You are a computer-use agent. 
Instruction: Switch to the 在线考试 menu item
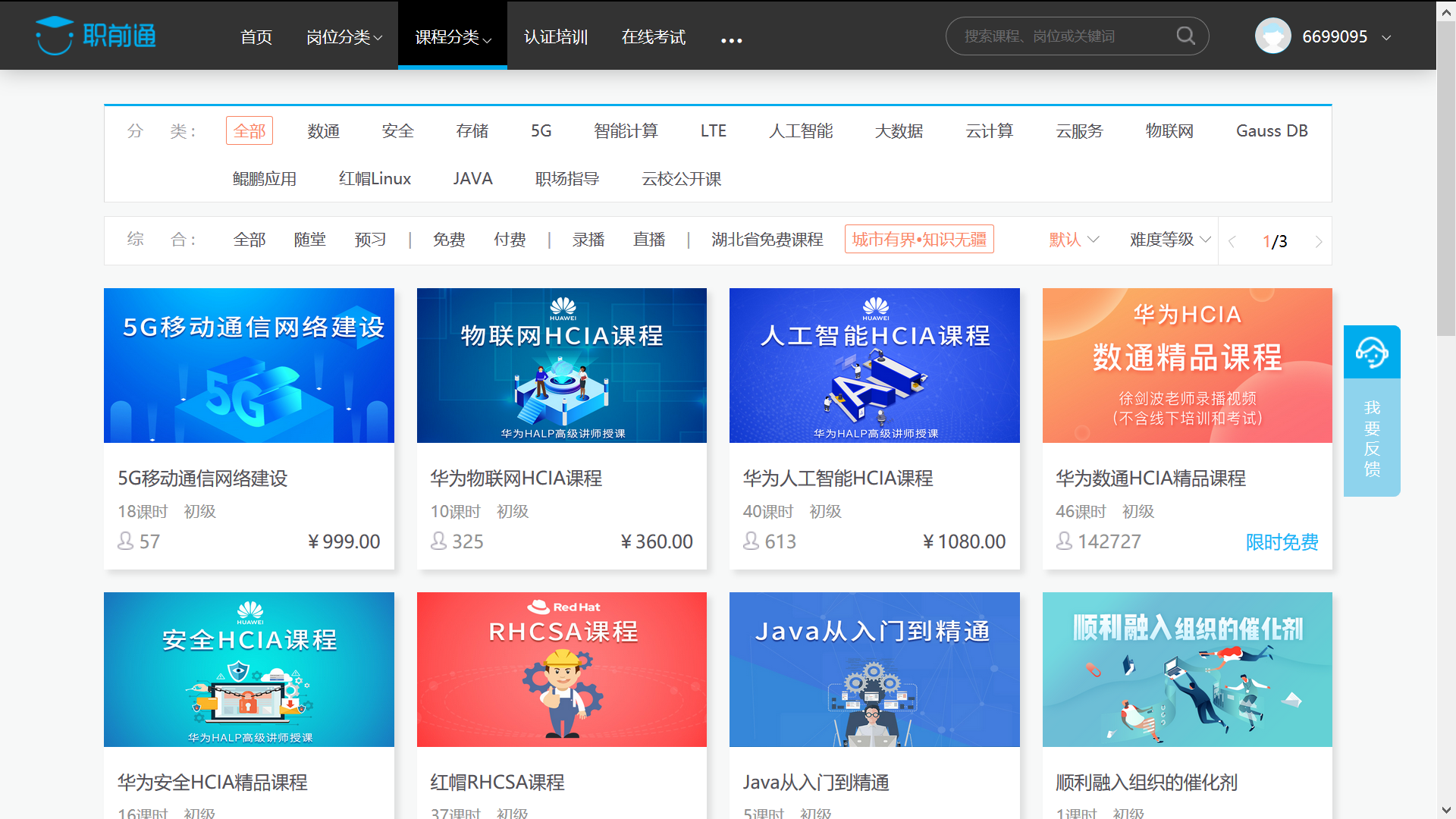(653, 38)
